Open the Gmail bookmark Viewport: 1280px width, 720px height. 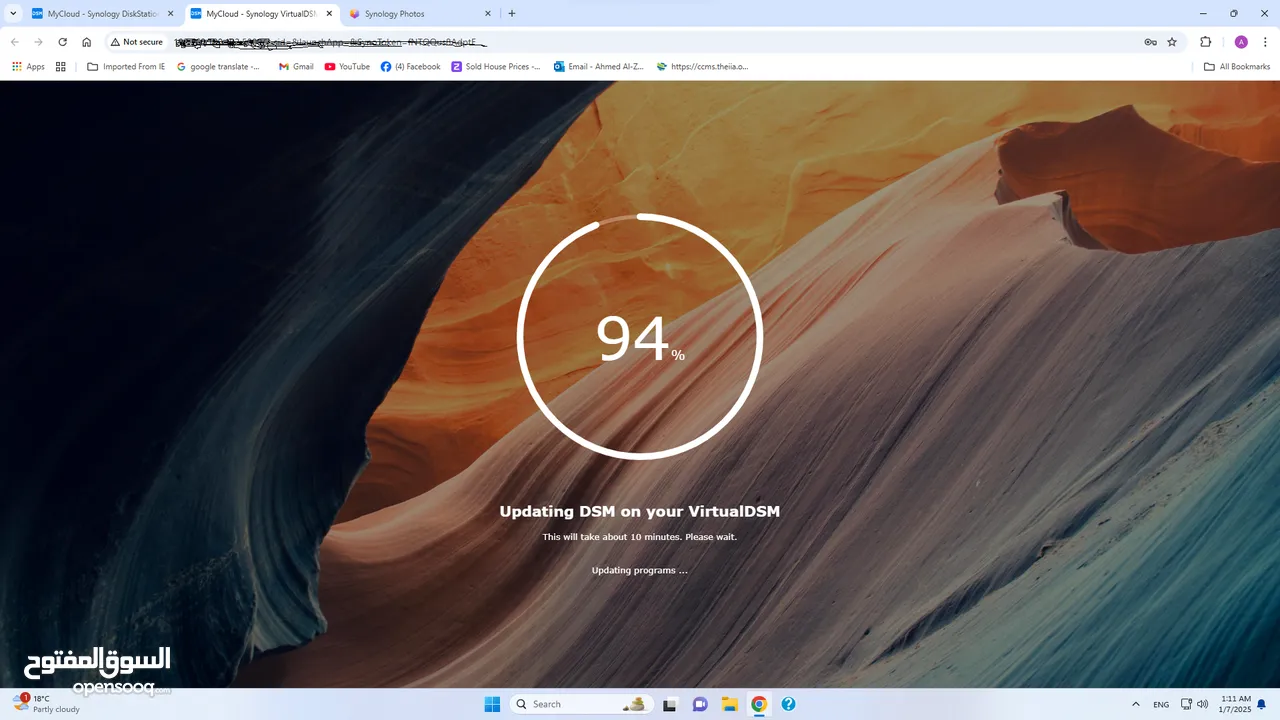pyautogui.click(x=296, y=67)
